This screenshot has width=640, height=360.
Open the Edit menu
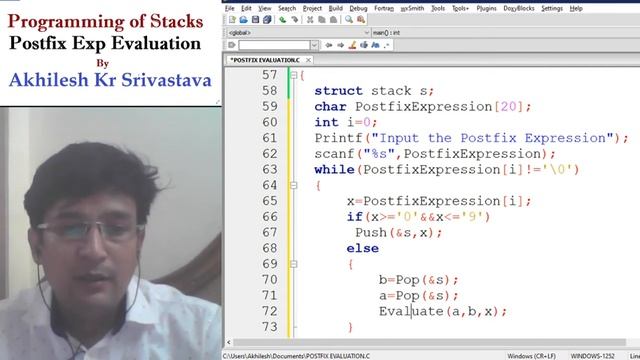click(x=246, y=8)
